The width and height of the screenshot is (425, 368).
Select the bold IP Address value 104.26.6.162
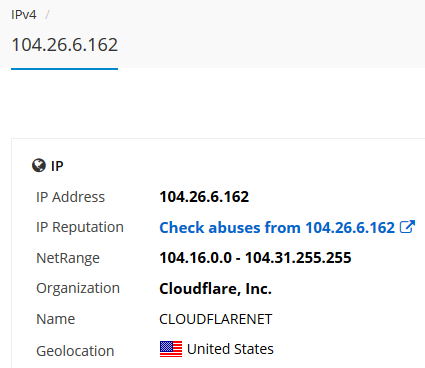(204, 197)
